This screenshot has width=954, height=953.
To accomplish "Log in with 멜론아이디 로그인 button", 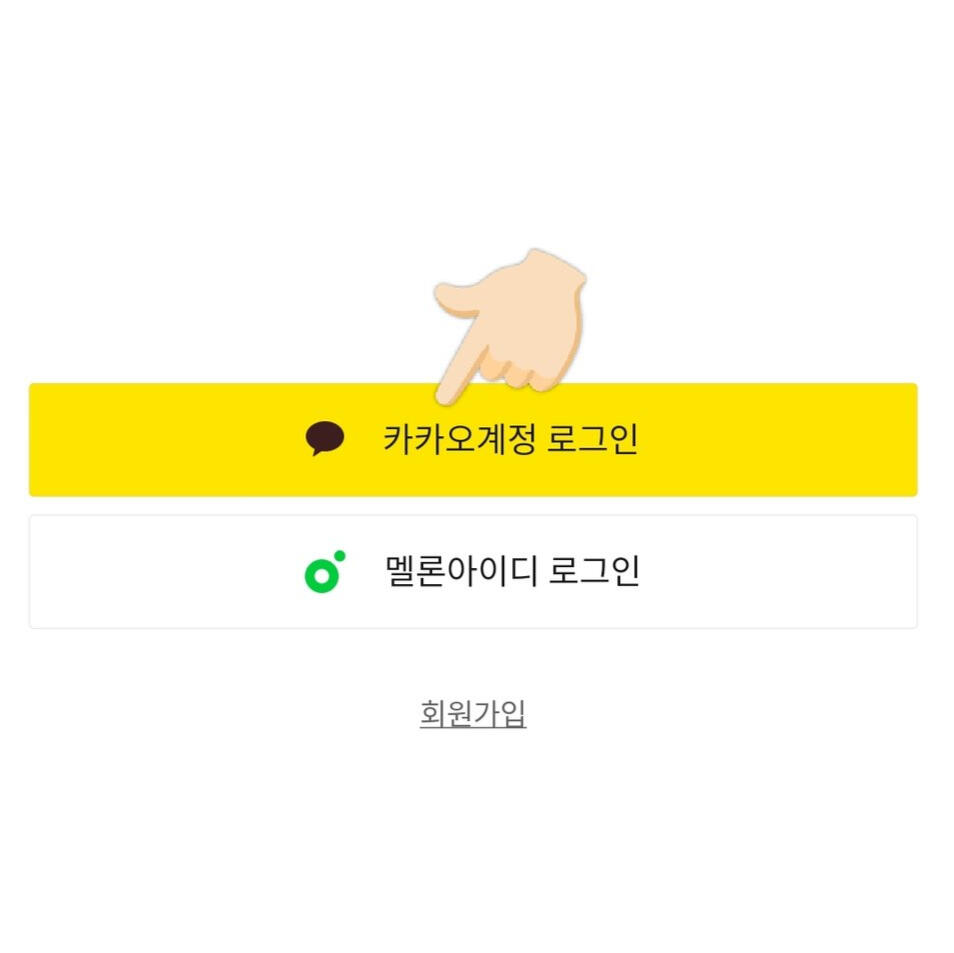I will [473, 572].
